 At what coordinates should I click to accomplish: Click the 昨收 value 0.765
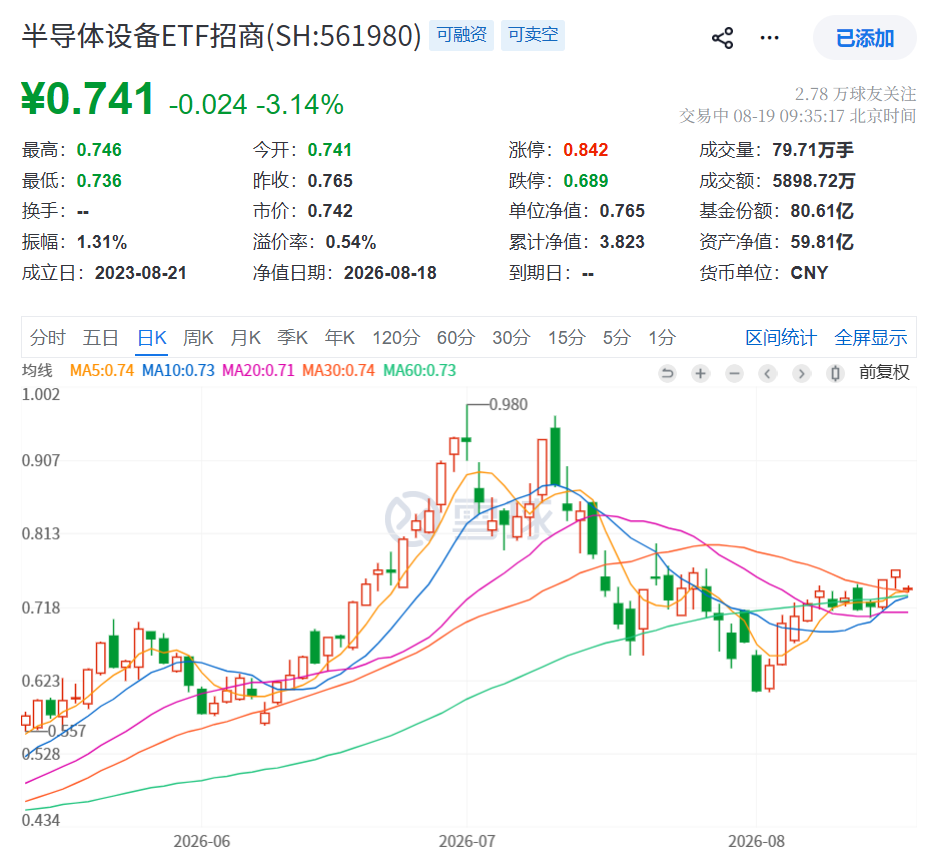click(330, 181)
